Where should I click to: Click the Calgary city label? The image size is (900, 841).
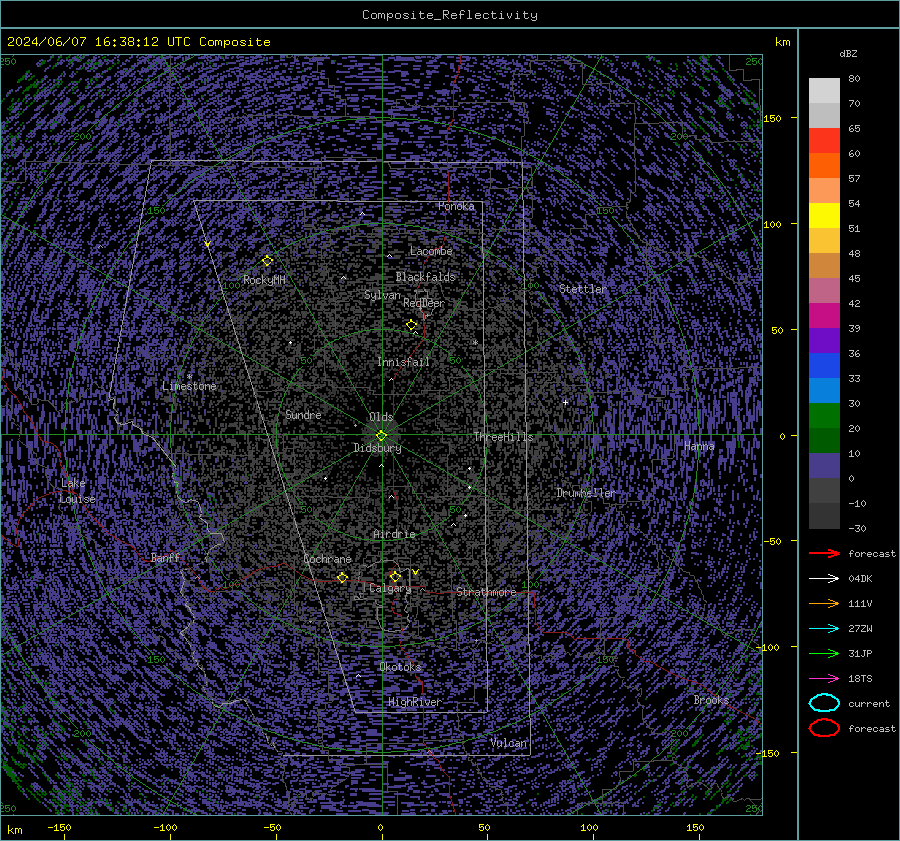tap(390, 588)
